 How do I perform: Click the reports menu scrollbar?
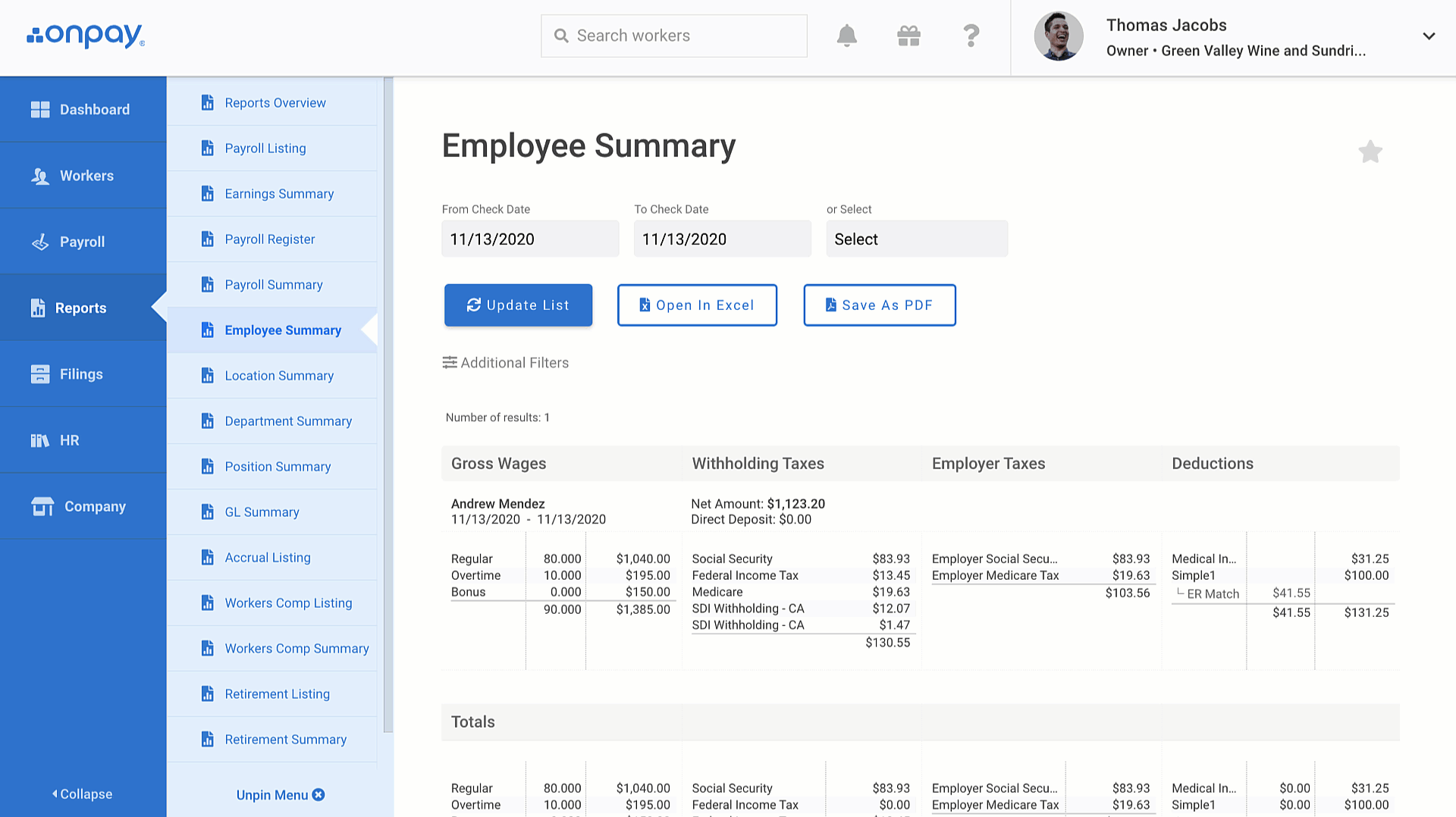coord(388,404)
